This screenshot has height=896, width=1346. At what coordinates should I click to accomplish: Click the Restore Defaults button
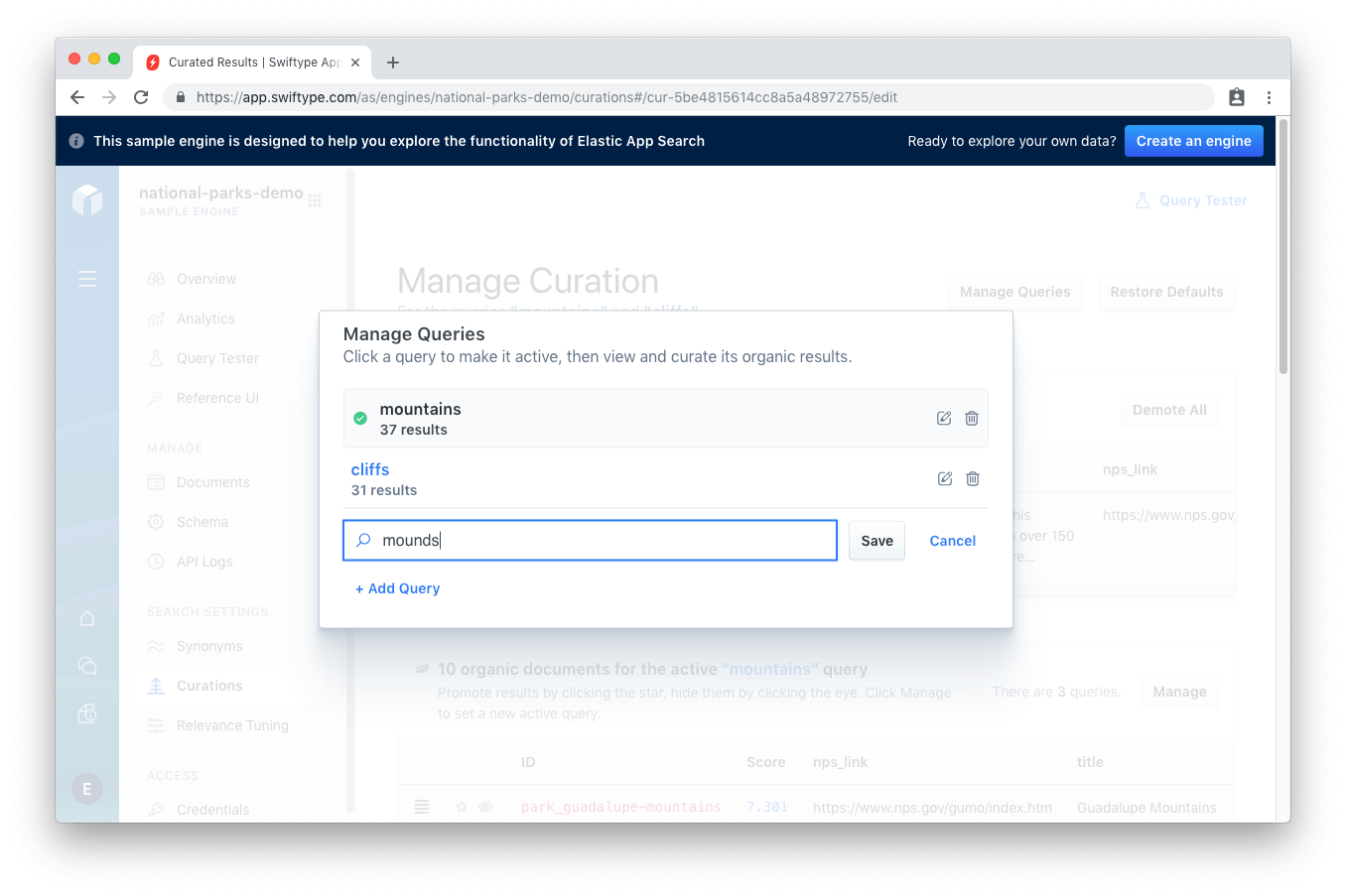(1167, 292)
